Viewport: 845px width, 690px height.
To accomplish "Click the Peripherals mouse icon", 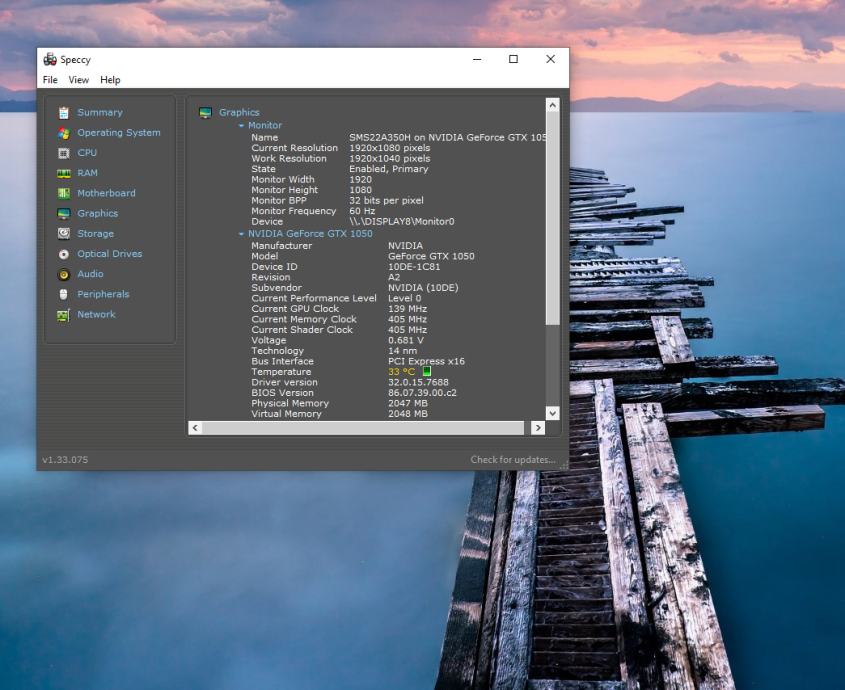I will pos(64,294).
